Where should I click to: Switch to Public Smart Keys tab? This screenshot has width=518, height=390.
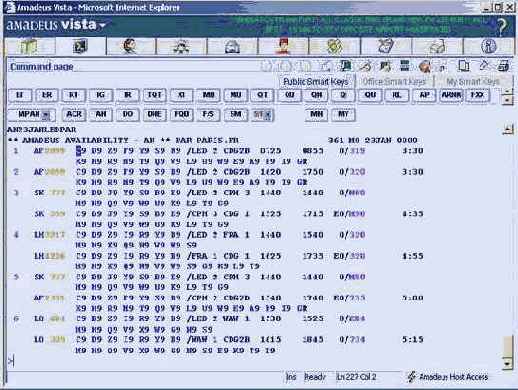315,81
